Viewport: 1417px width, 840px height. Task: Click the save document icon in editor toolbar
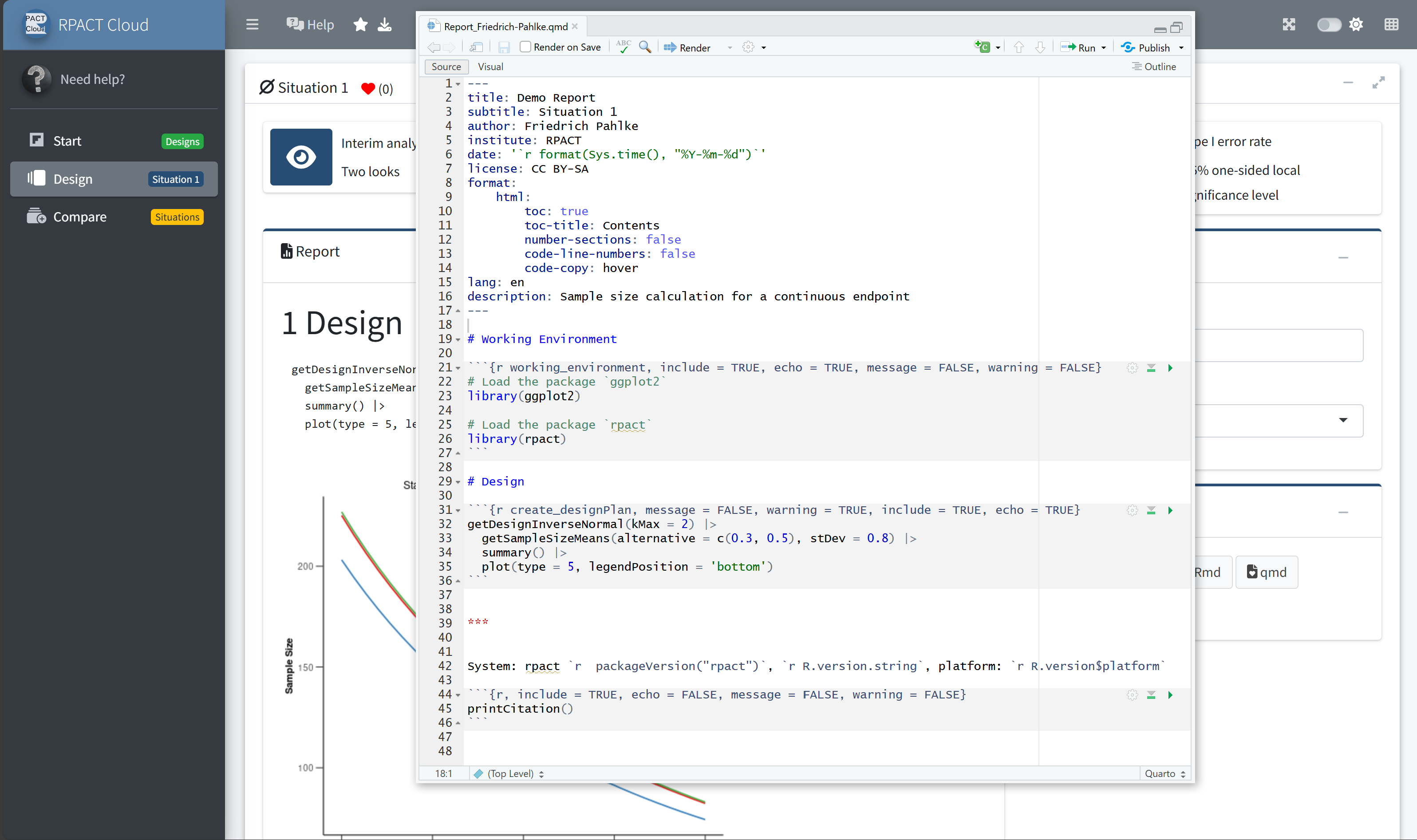pos(503,47)
